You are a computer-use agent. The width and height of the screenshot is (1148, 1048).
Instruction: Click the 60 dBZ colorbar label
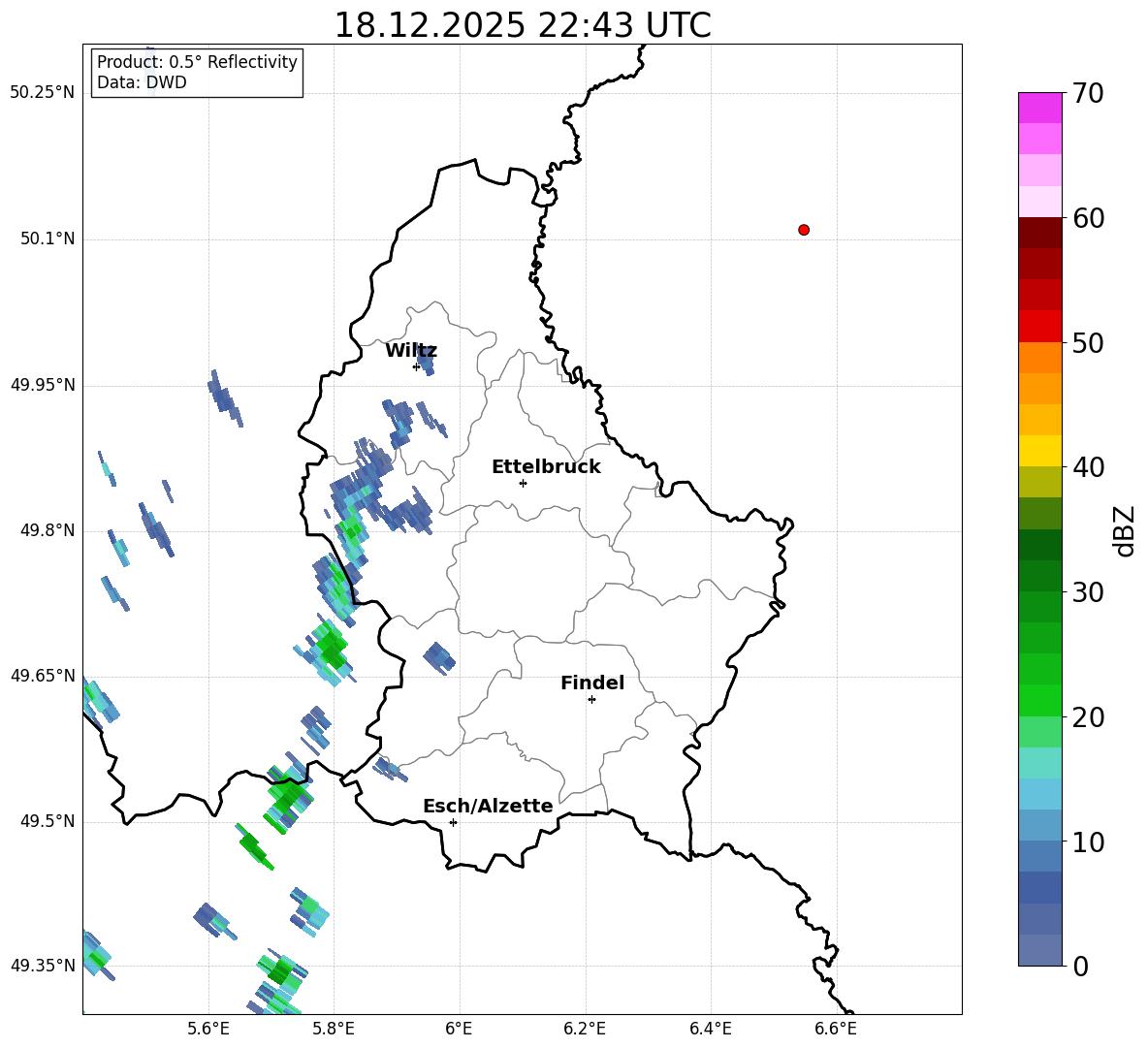point(1088,218)
